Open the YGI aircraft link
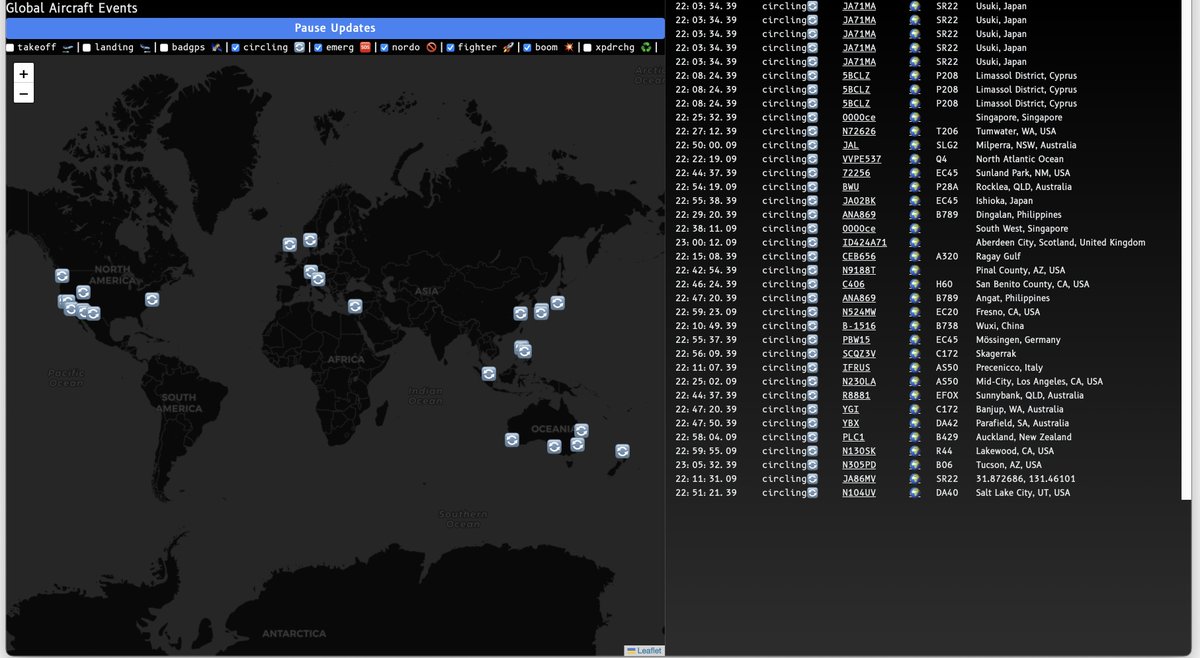Image resolution: width=1200 pixels, height=658 pixels. click(x=850, y=409)
